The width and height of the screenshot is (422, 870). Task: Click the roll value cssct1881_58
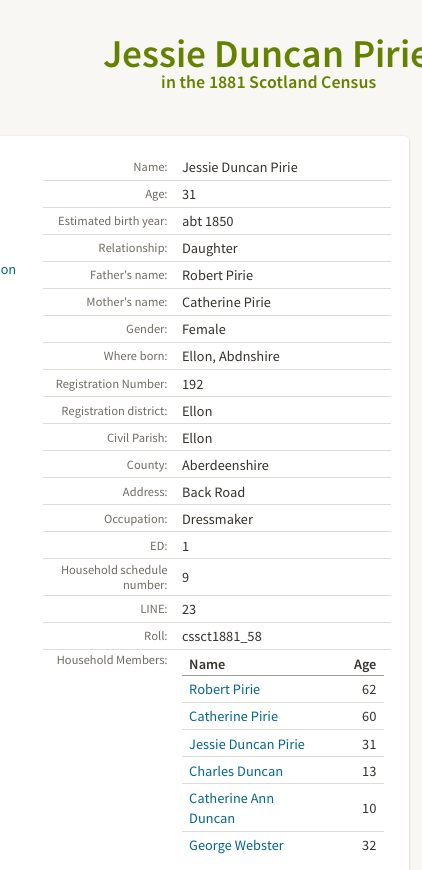point(222,636)
